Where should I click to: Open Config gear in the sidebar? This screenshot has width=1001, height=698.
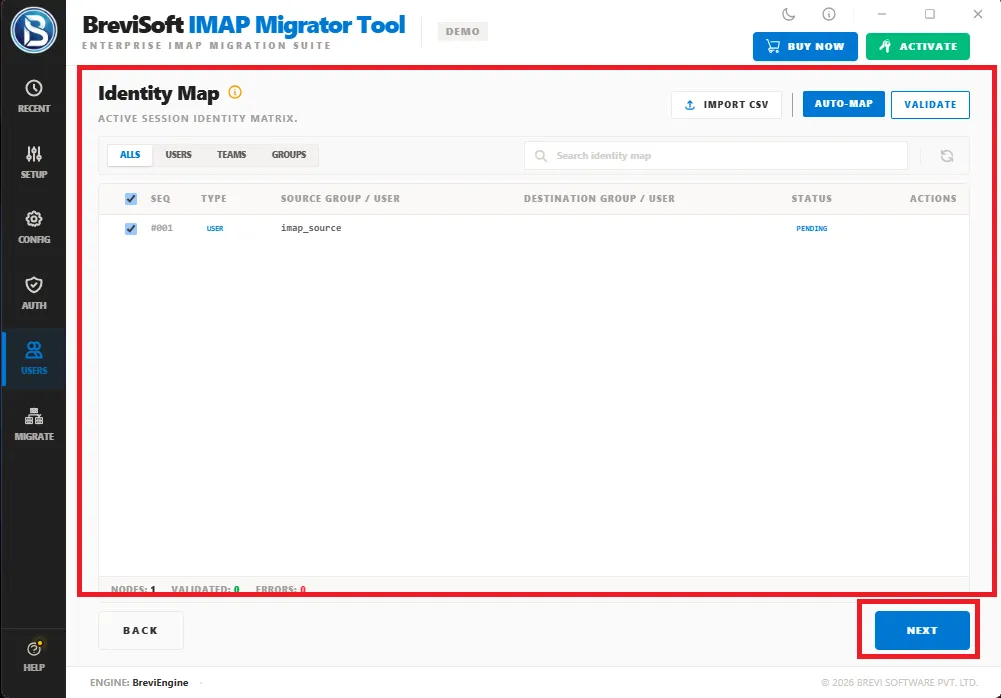coord(34,228)
